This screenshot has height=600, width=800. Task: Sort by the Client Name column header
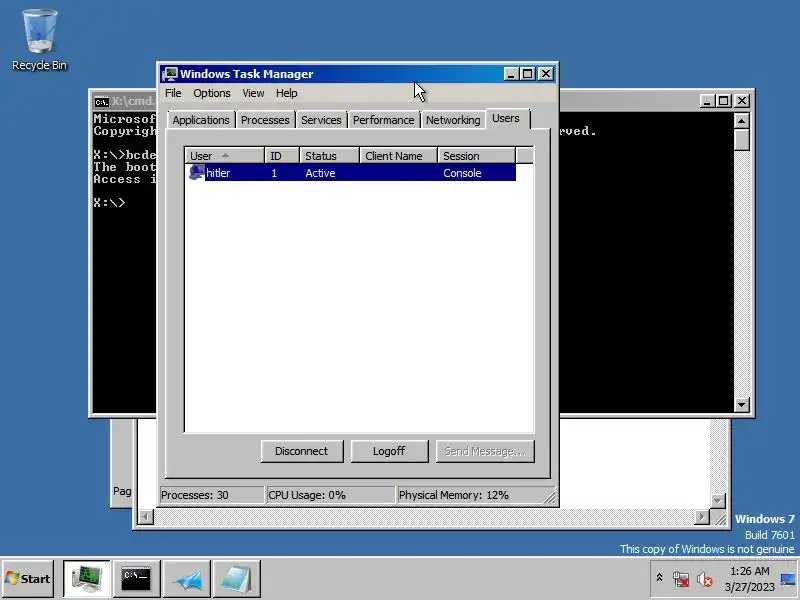pos(398,156)
